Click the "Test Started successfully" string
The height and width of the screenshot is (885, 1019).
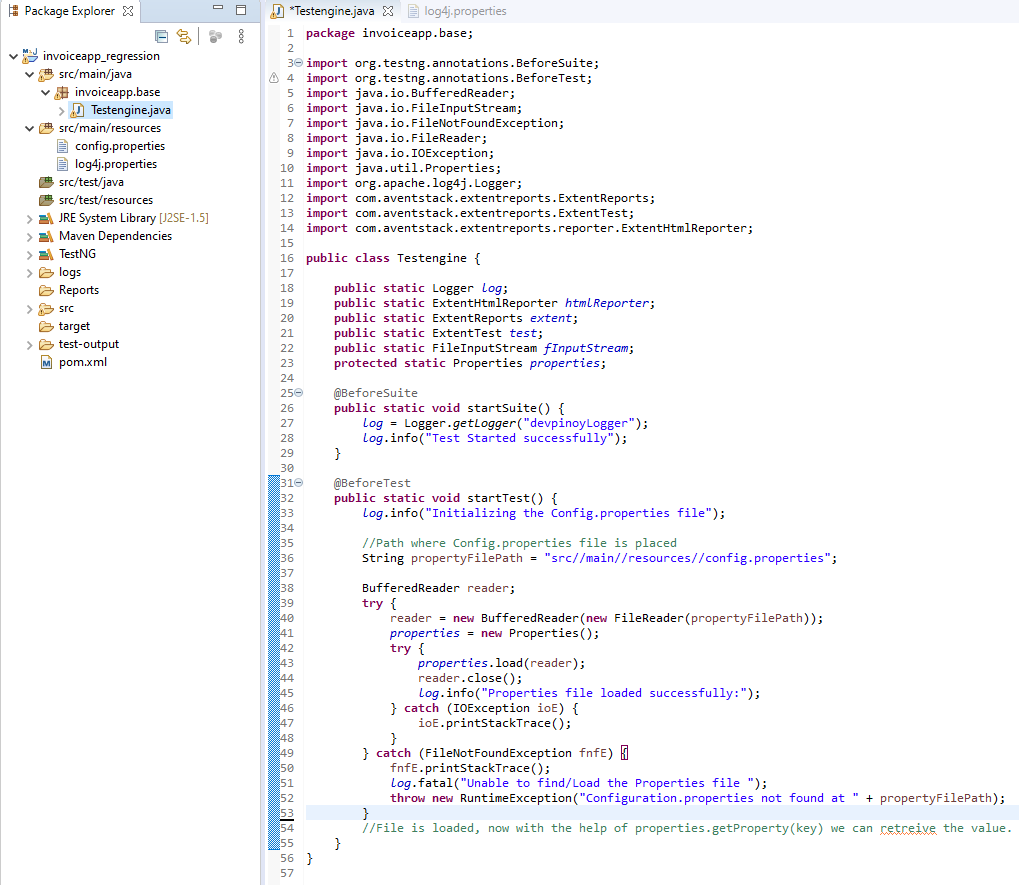[519, 438]
